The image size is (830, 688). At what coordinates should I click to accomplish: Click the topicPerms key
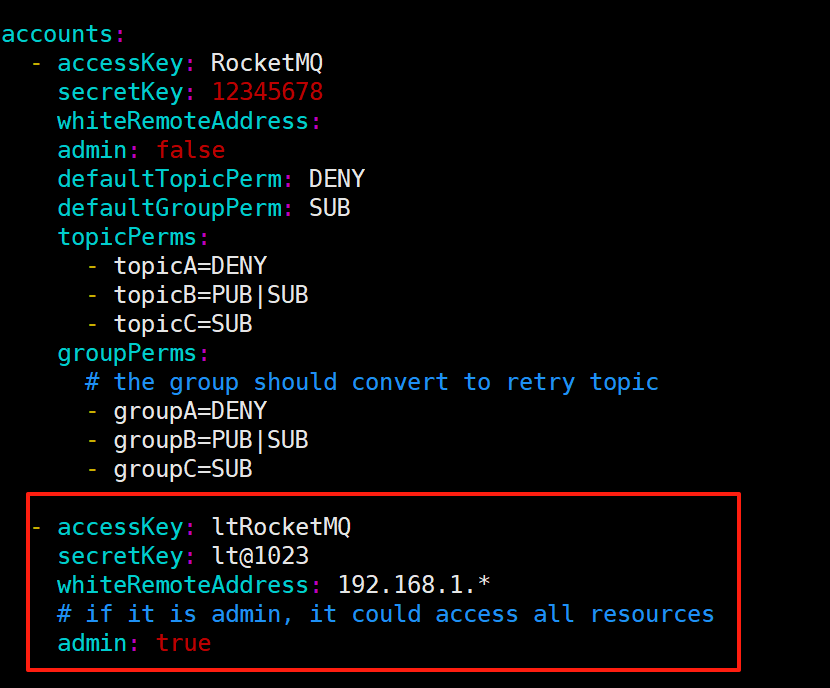click(127, 237)
